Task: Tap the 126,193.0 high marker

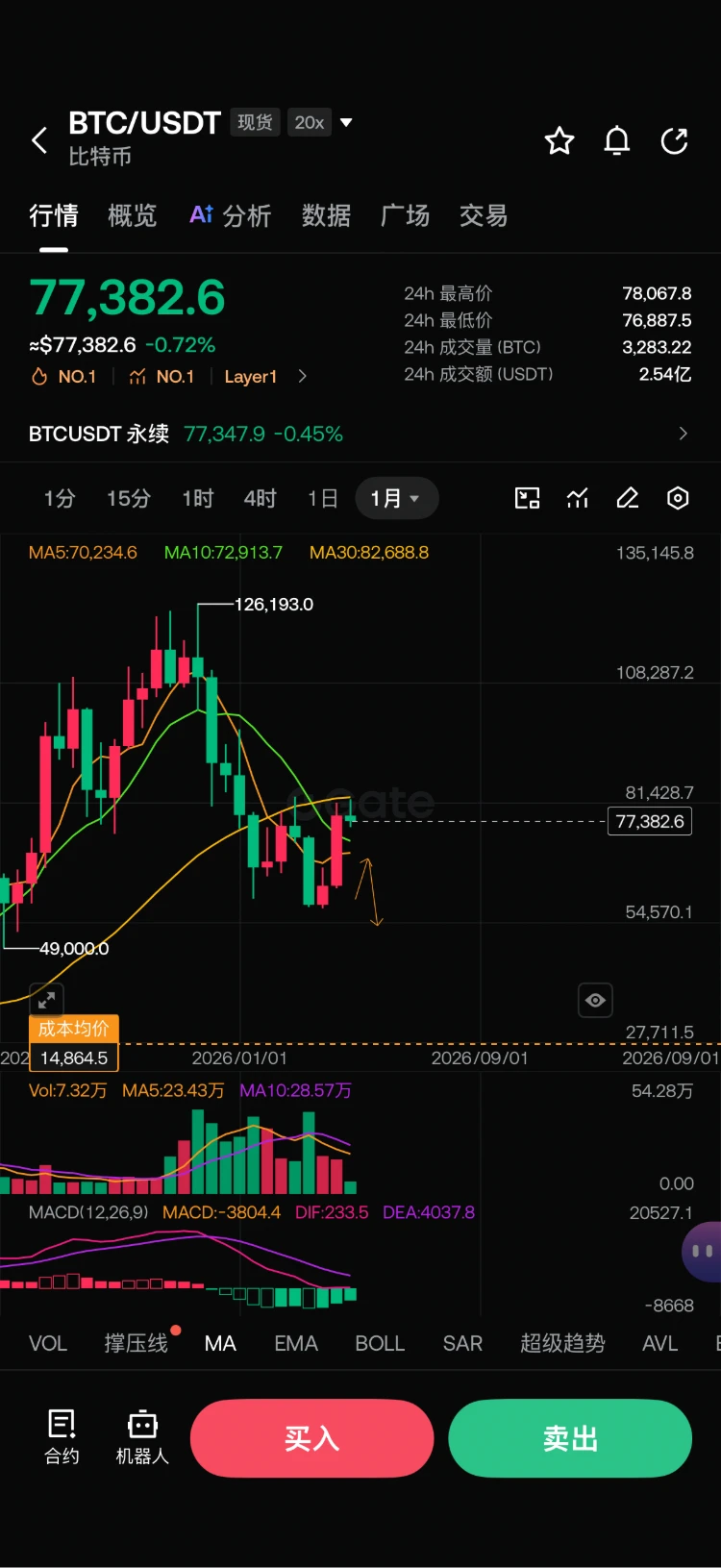Action: [x=274, y=605]
